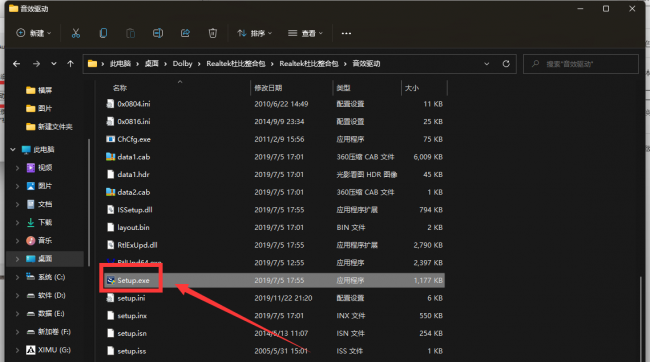Expand the 系统 (C:) drive node
650x362 pixels.
pos(17,277)
